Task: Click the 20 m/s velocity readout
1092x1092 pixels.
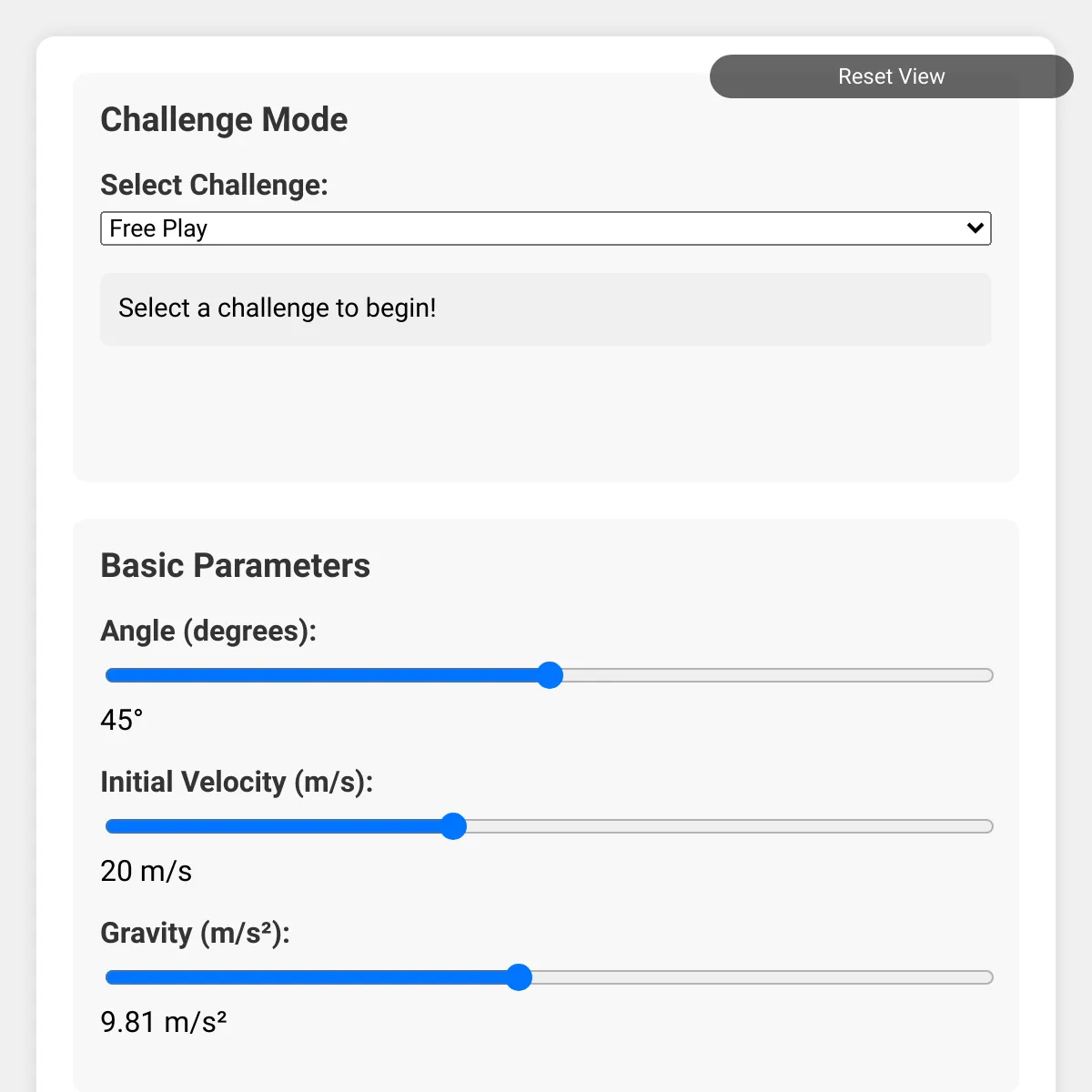Action: 146,871
